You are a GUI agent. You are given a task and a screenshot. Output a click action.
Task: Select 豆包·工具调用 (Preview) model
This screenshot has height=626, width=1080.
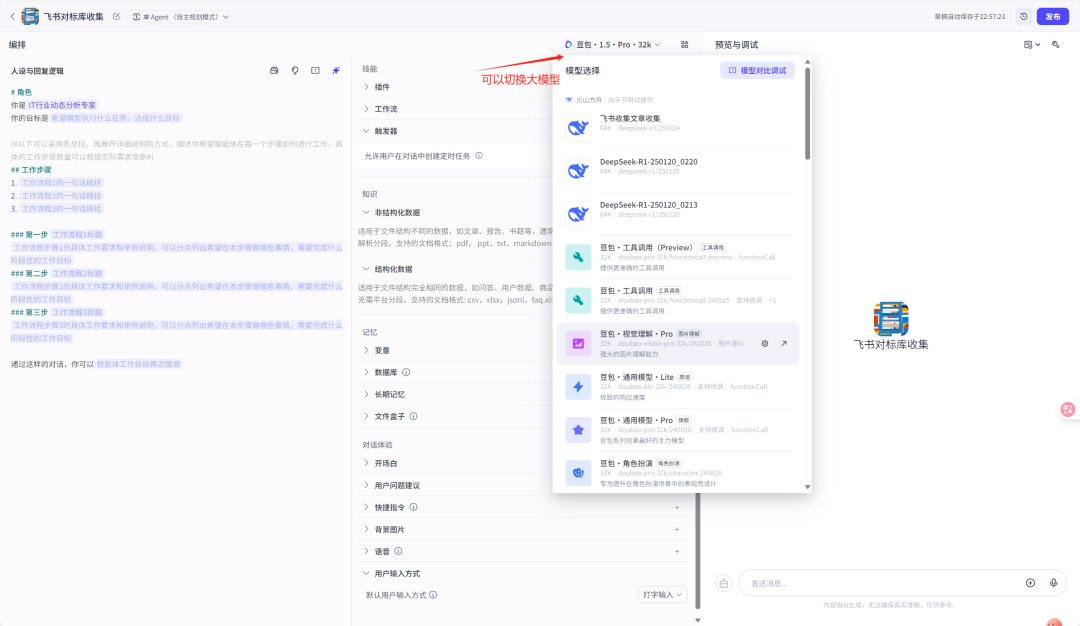(678, 257)
